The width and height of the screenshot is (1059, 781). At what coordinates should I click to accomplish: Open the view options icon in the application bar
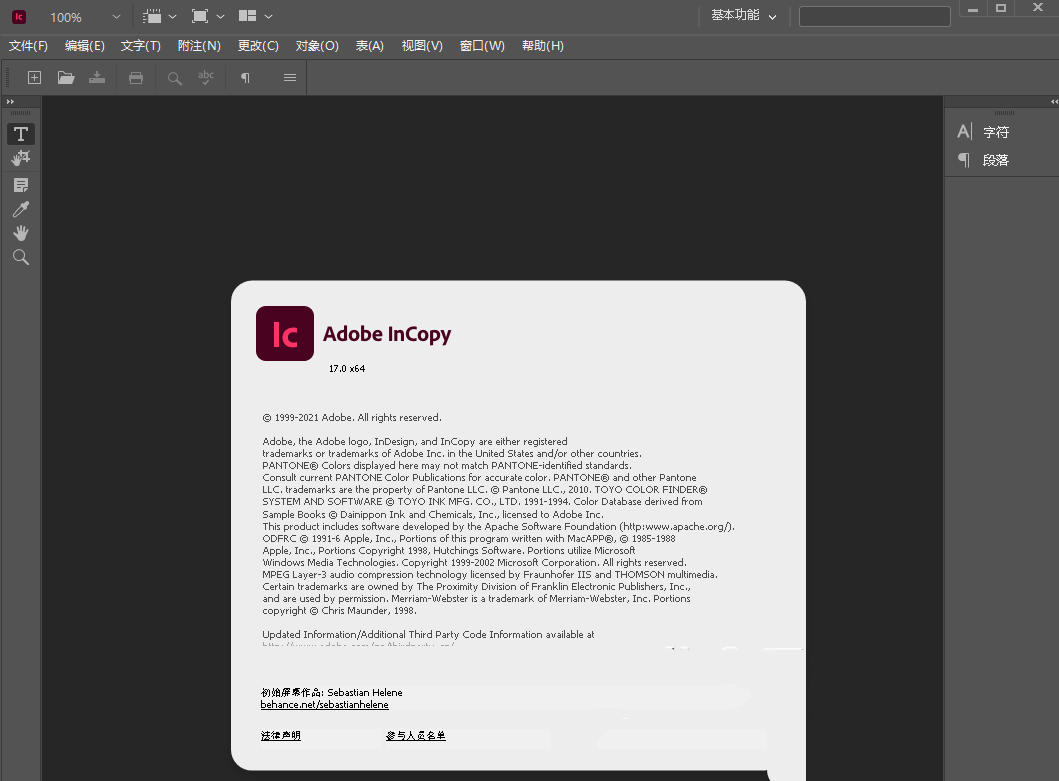[152, 16]
